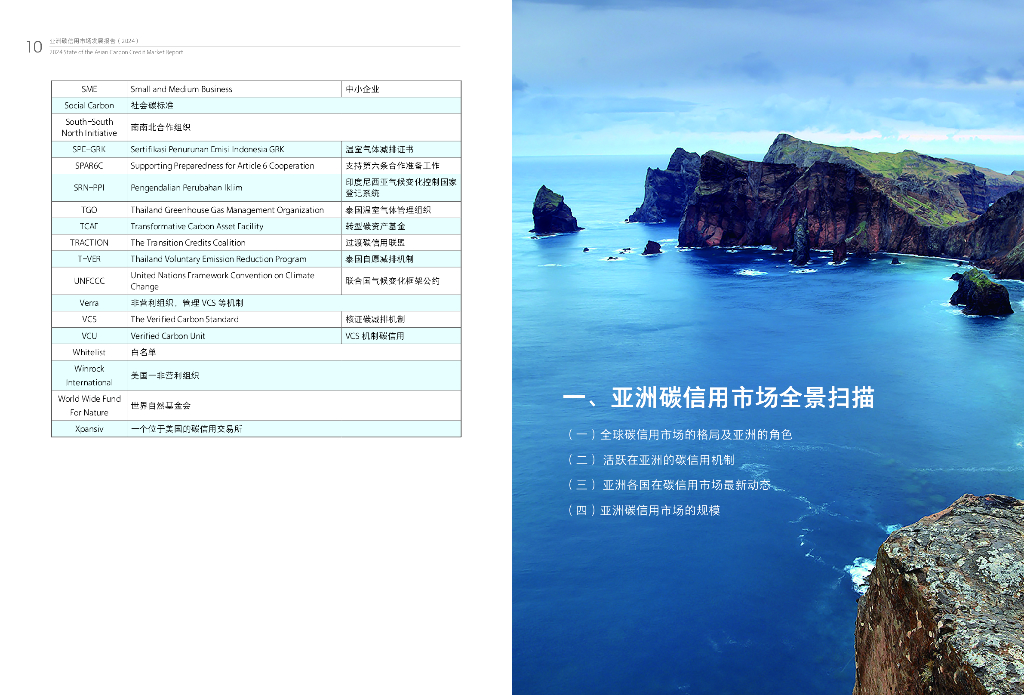The height and width of the screenshot is (695, 1024).
Task: Click the SPE-GRK abbreviation cell
Action: click(x=89, y=148)
